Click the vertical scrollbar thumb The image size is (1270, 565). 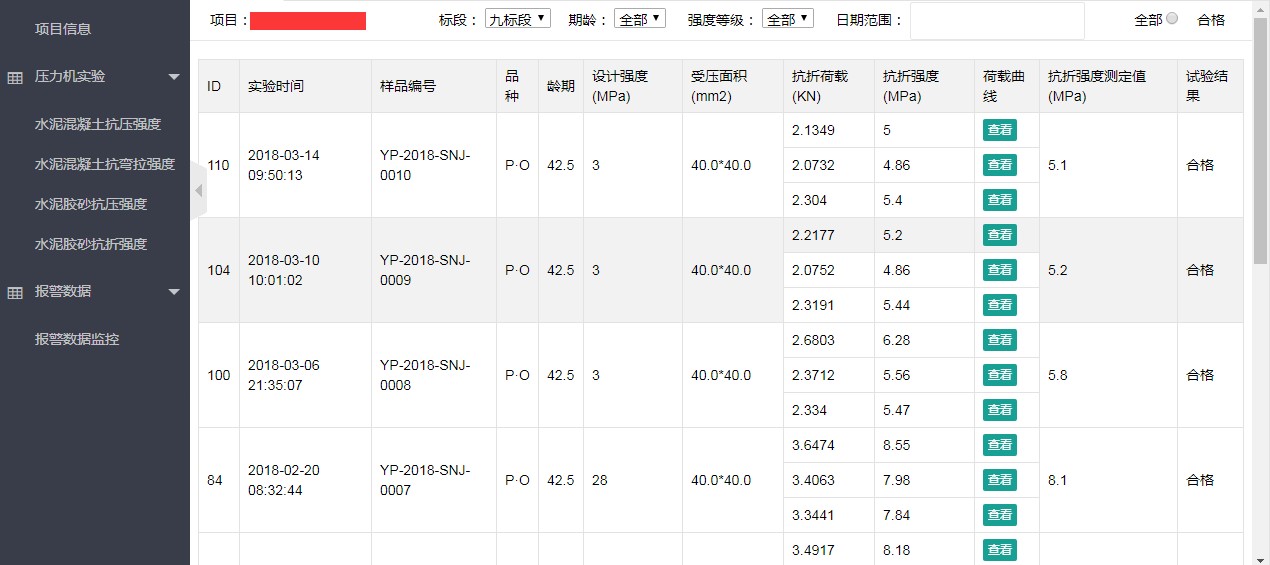coord(1261,140)
